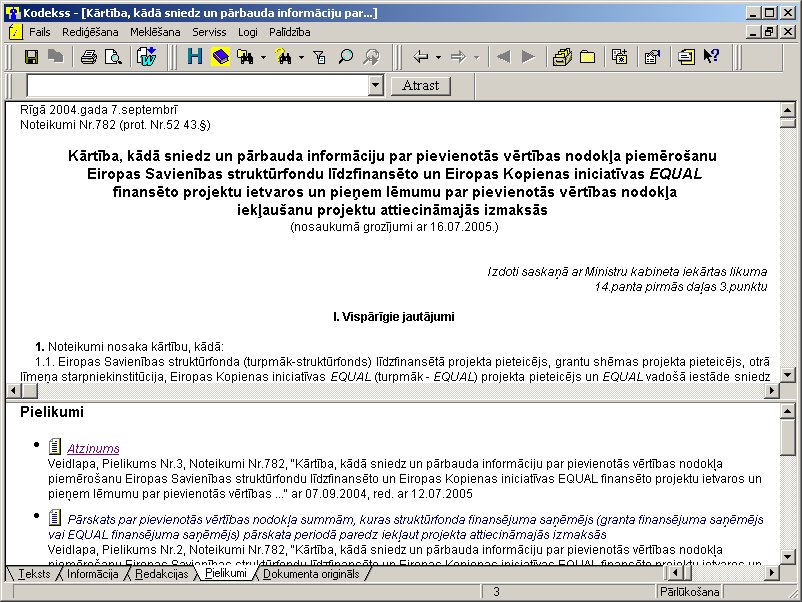Export the document to Word

point(146,57)
